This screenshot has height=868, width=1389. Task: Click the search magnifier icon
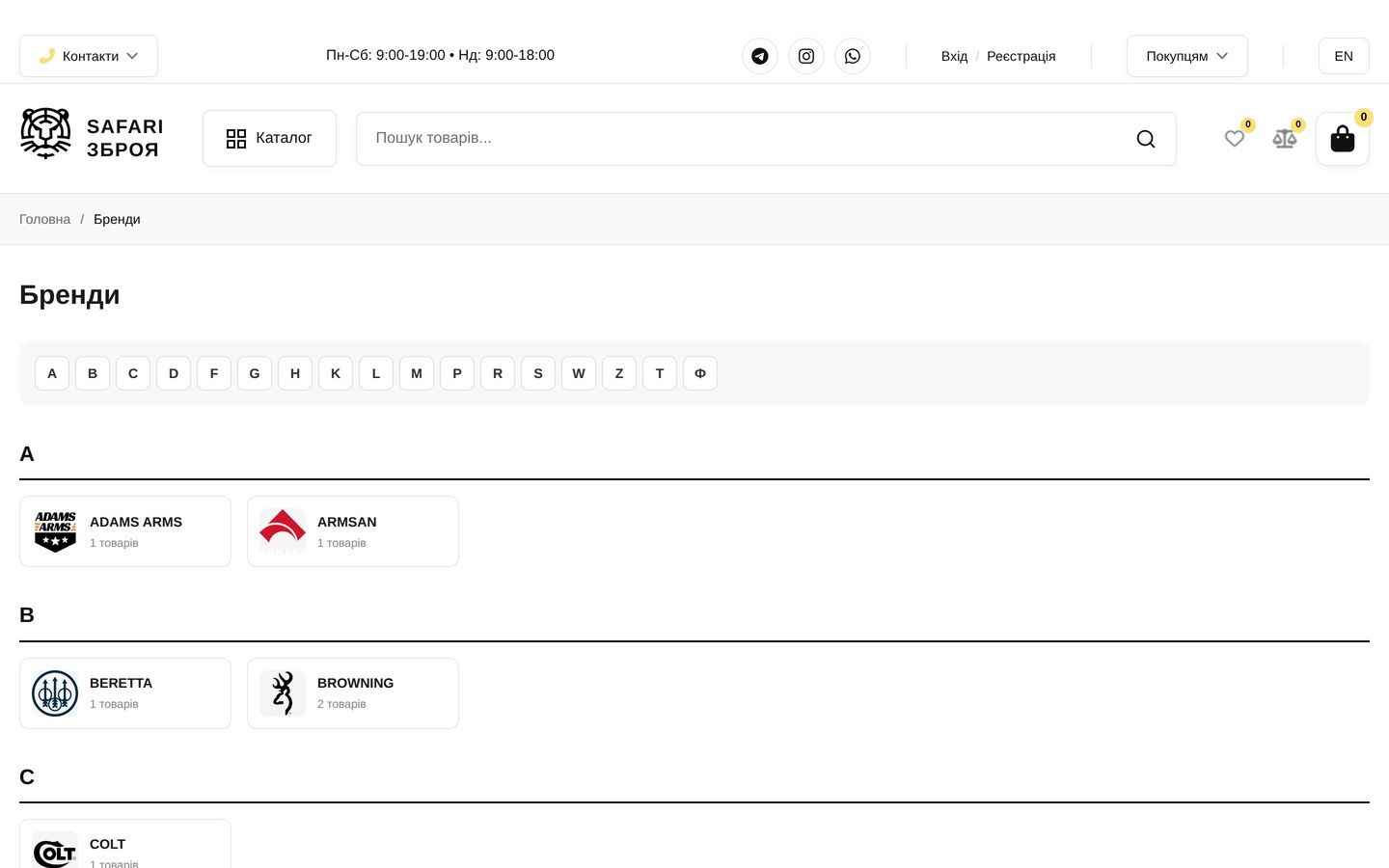[1146, 139]
